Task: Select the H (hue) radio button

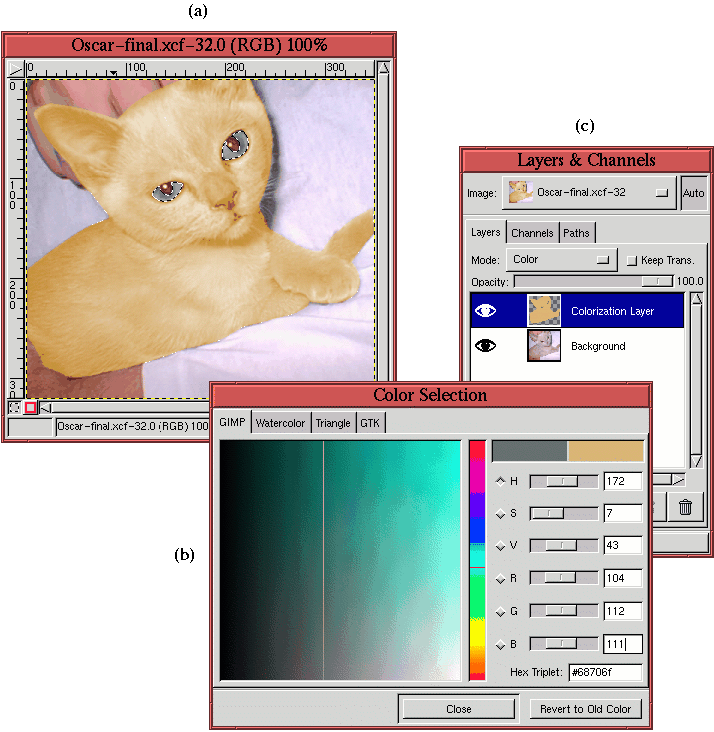Action: click(501, 481)
